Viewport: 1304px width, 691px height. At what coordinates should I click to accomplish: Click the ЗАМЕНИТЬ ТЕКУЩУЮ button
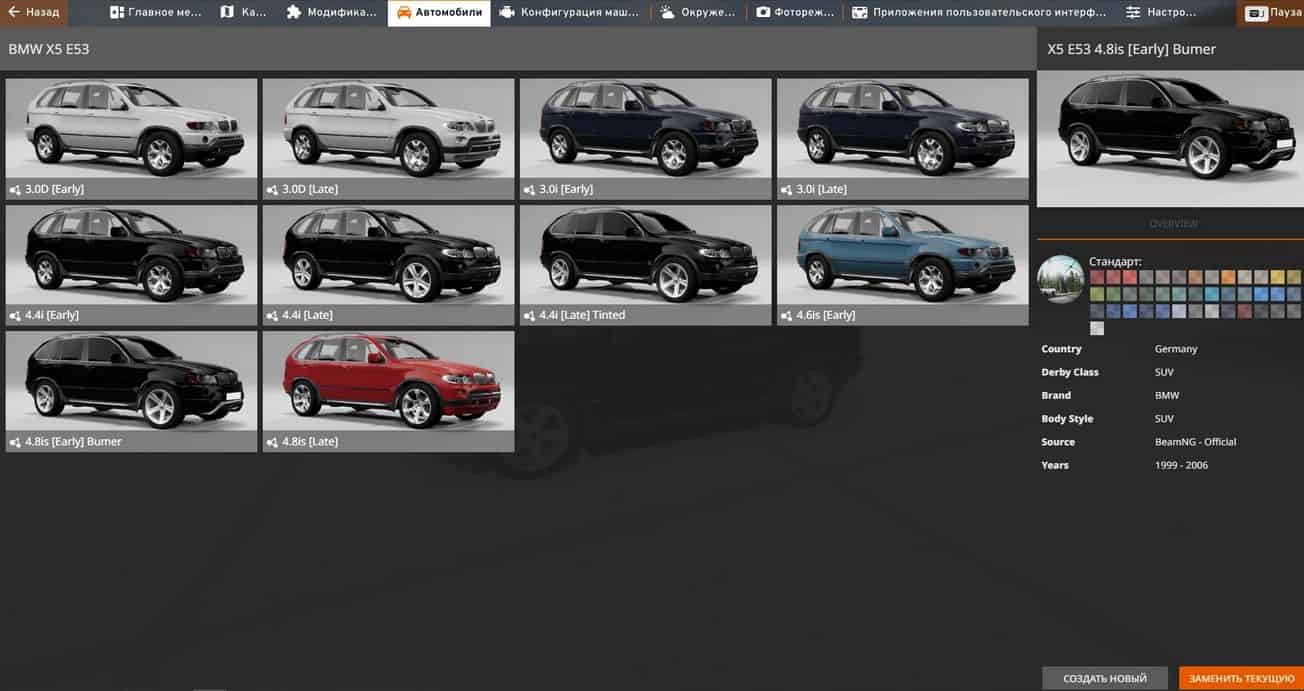(1241, 678)
